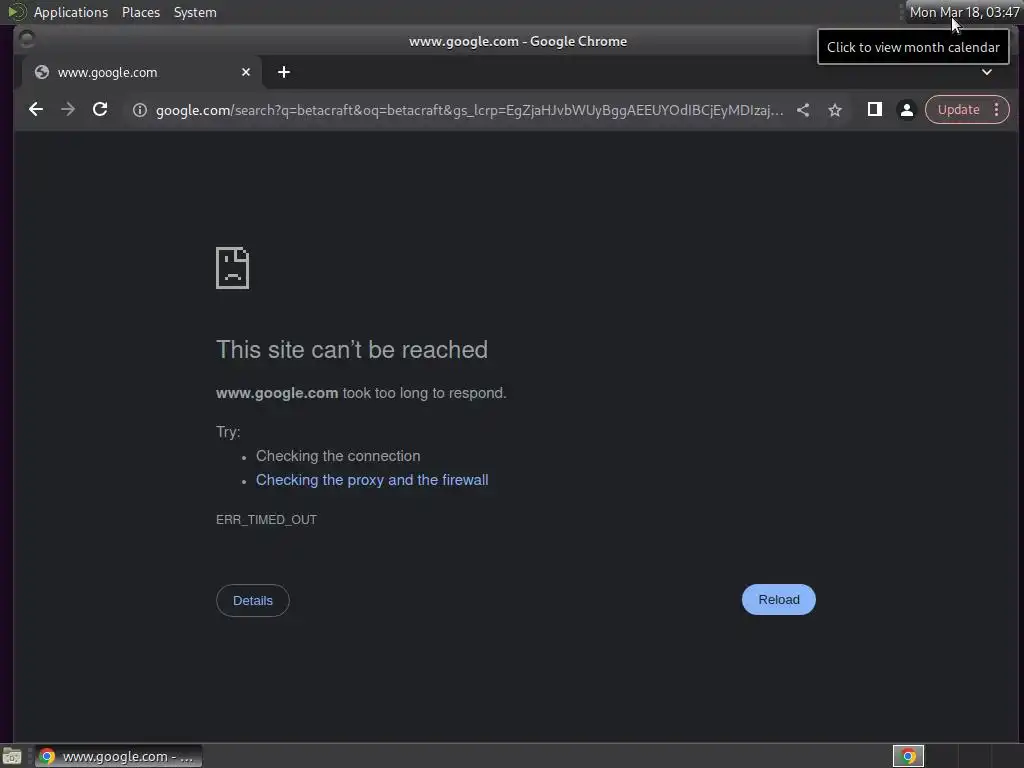
Task: Click the forward navigation arrow
Action: (68, 110)
